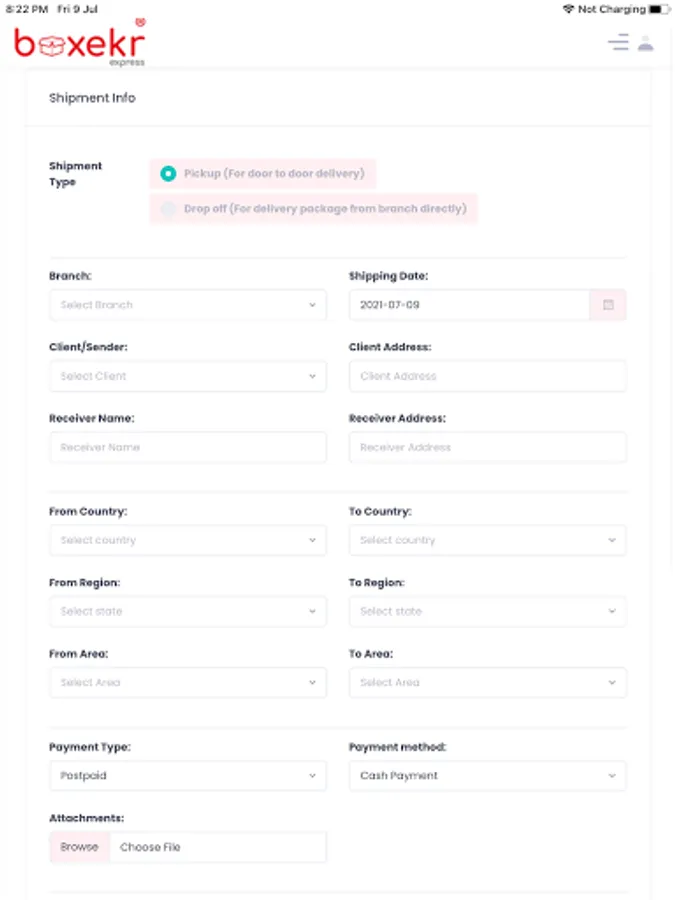Open the To Region state dropdown

tap(487, 611)
